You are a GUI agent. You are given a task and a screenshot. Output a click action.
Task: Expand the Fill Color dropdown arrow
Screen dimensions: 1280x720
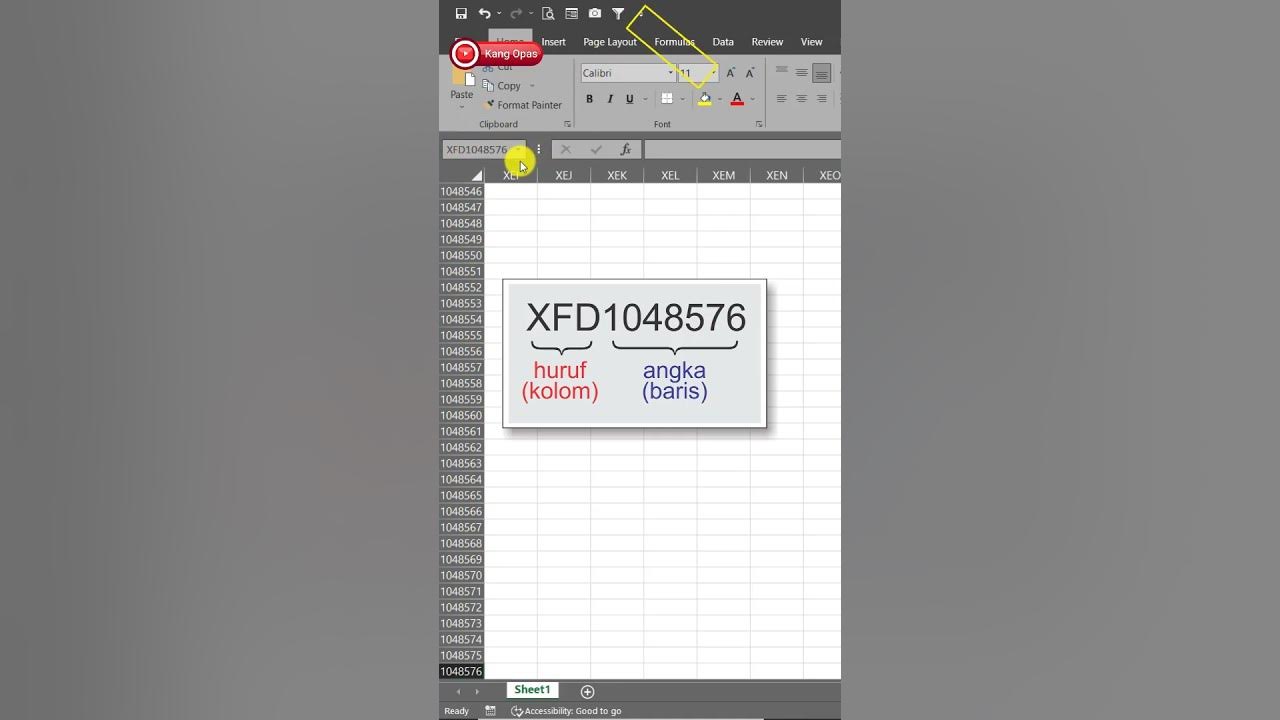point(720,99)
